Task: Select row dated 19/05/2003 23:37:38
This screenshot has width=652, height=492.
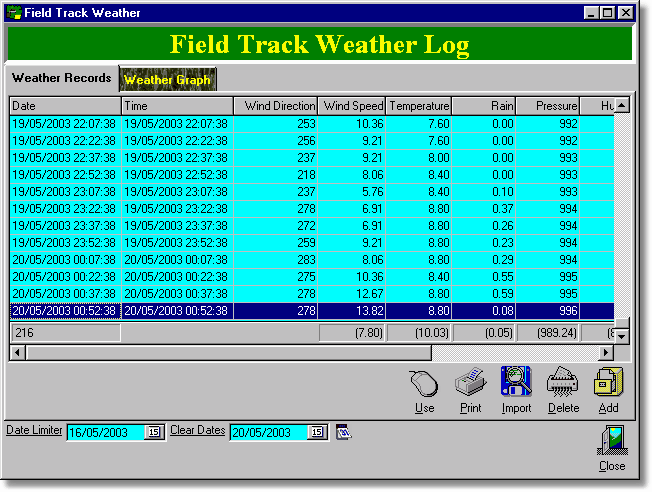Action: click(x=312, y=226)
